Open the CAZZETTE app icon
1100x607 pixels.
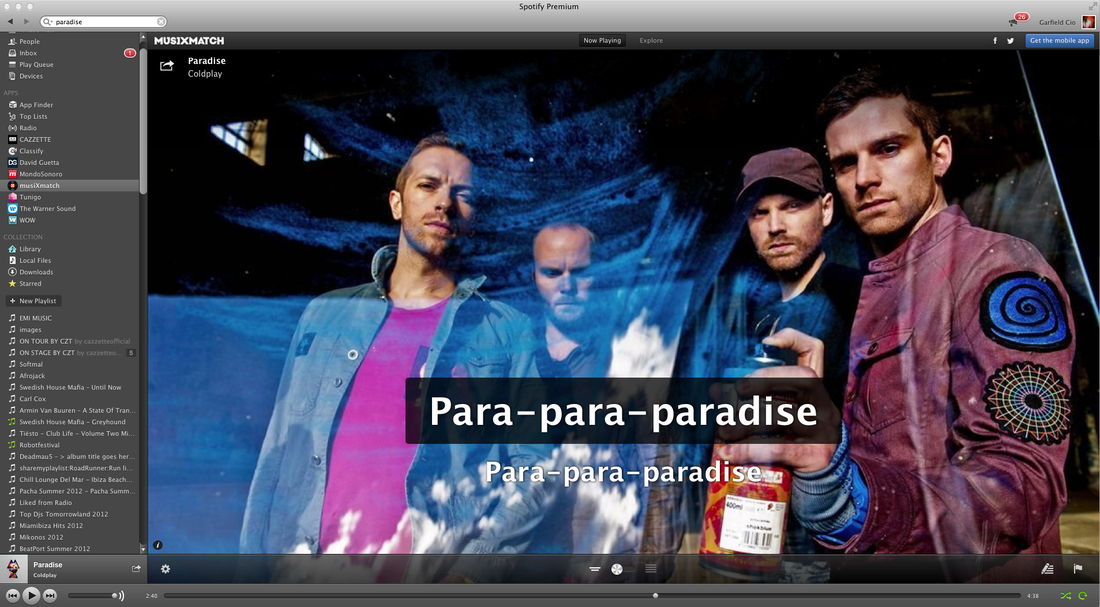click(x=12, y=140)
